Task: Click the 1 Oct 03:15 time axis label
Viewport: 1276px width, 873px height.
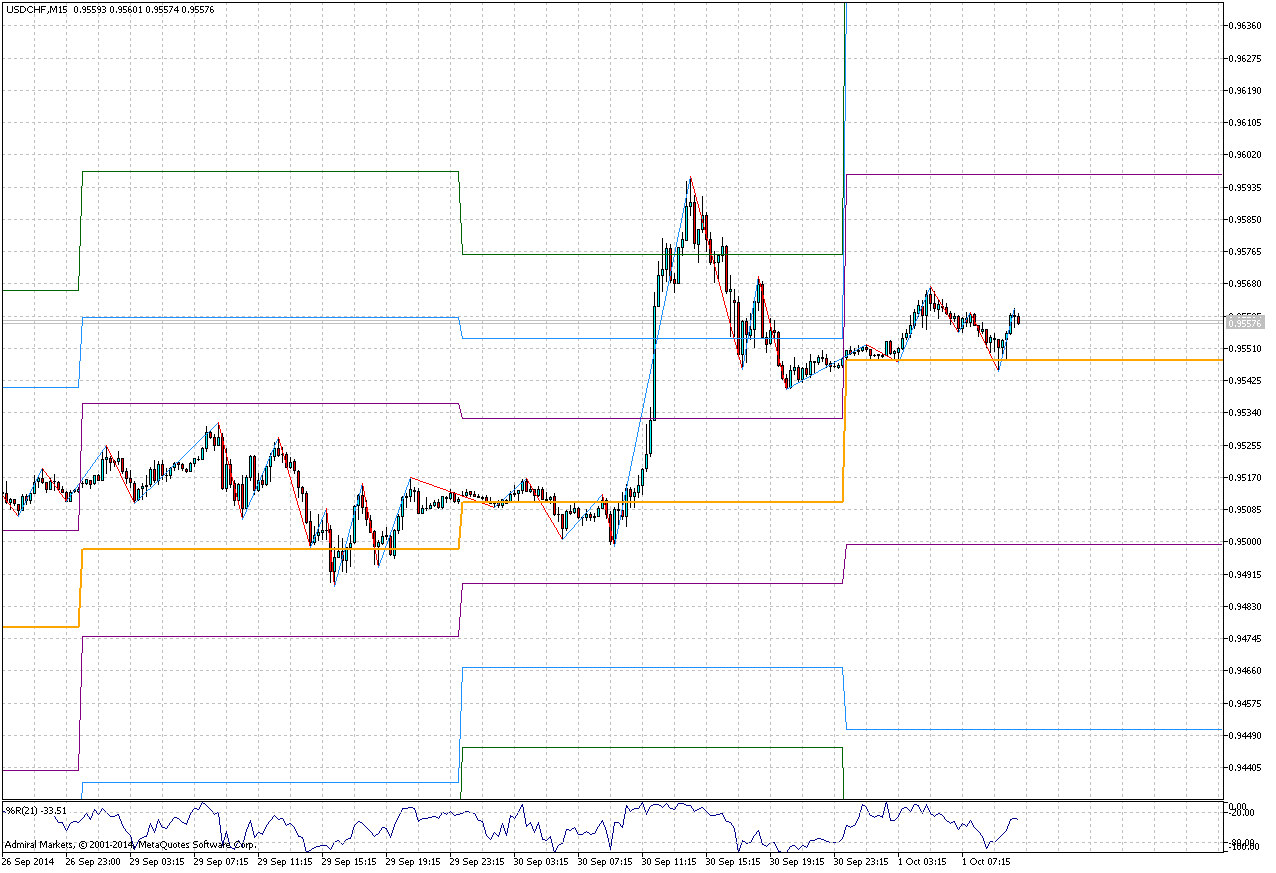Action: tap(923, 860)
